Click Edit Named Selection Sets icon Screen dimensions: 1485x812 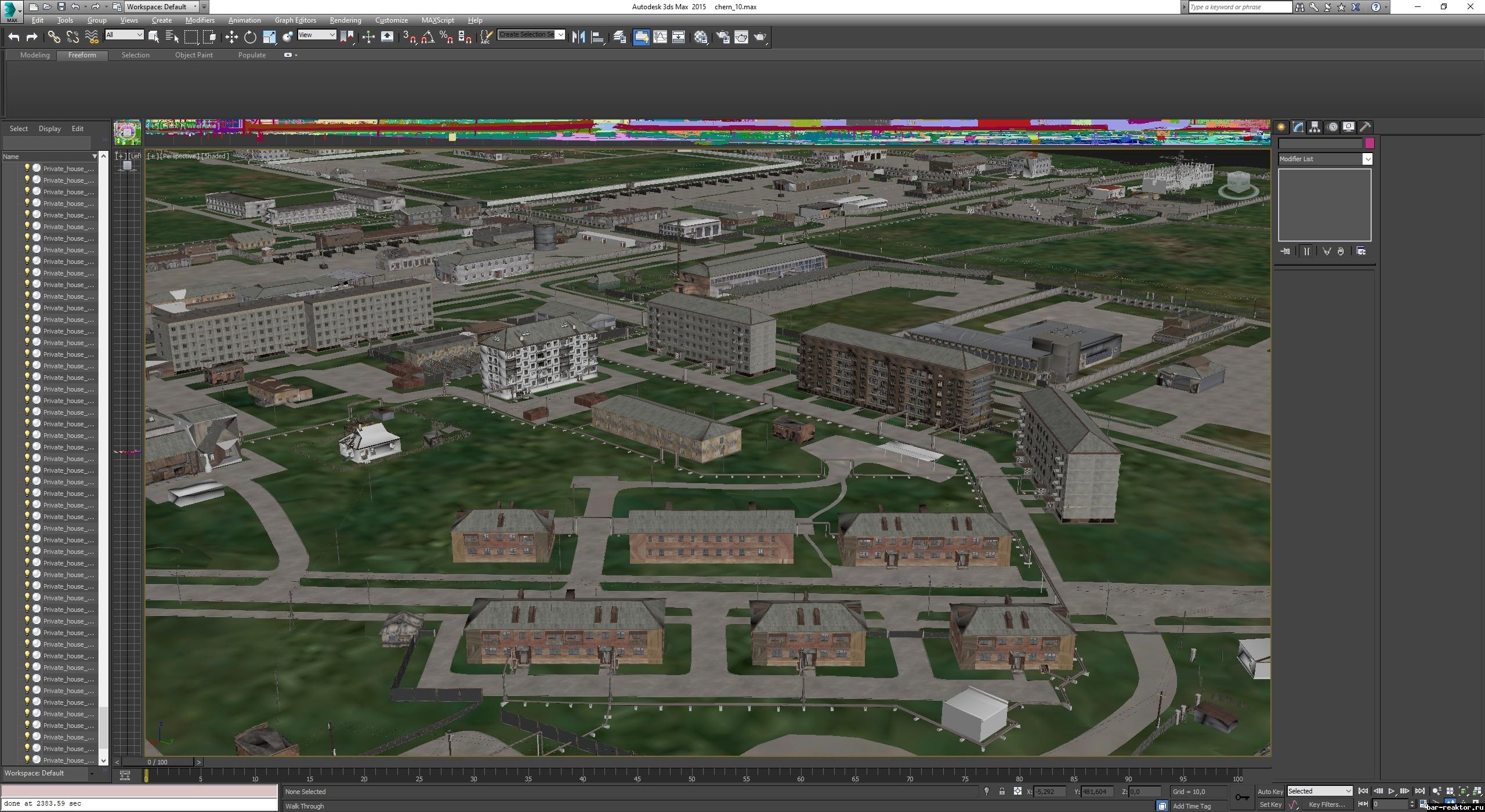coord(486,37)
